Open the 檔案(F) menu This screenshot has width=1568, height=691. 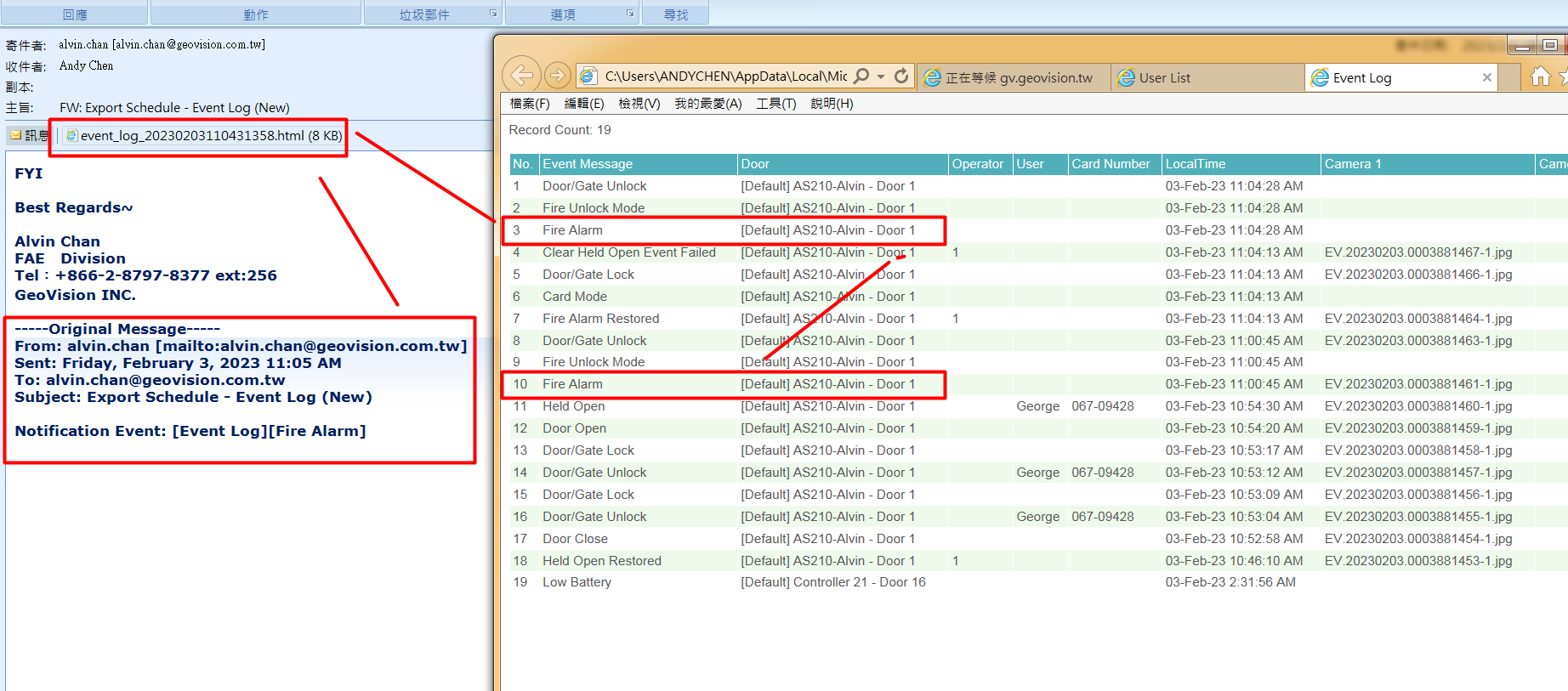coord(530,104)
